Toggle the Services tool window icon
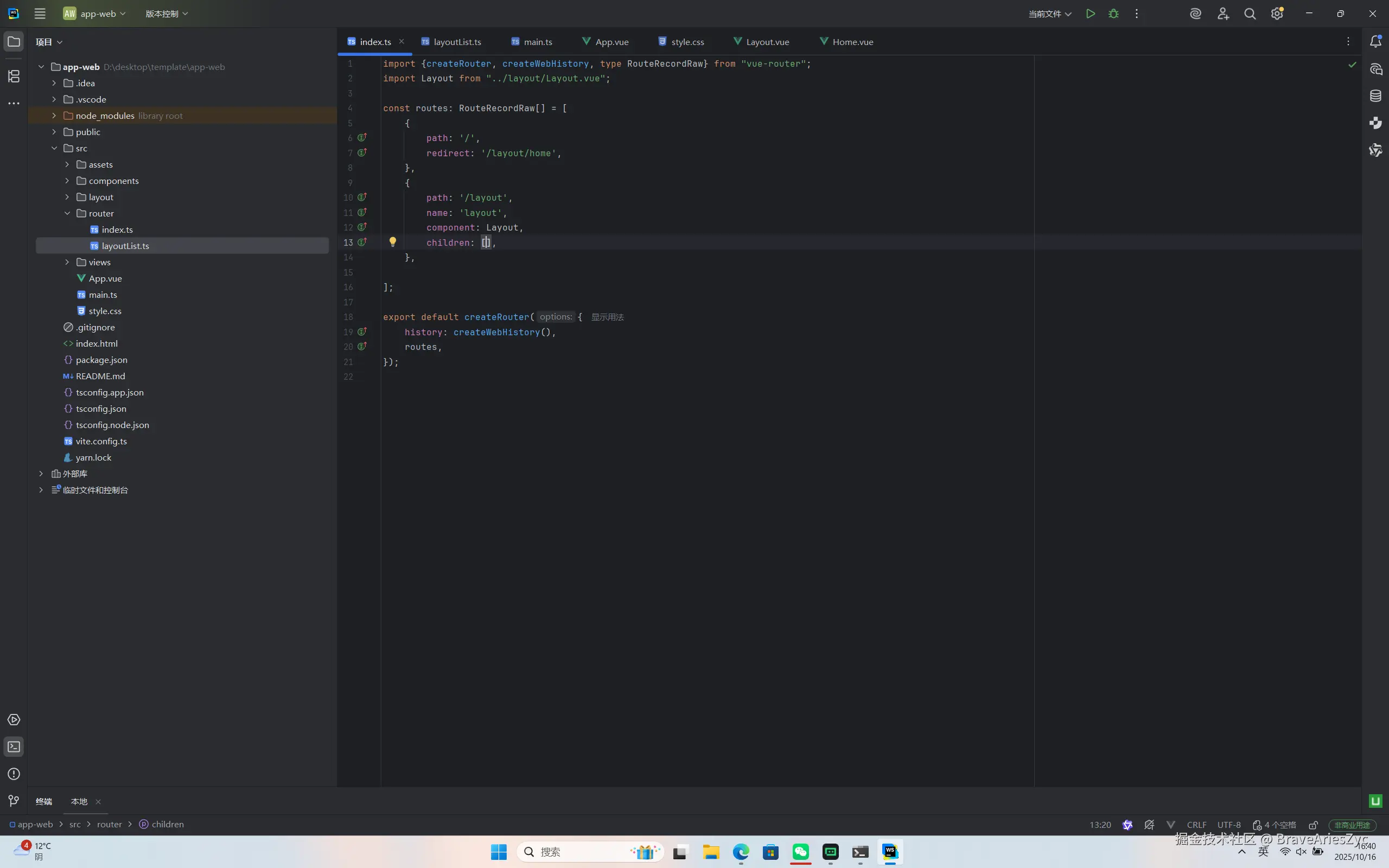Screen dimensions: 1389x868 tap(14, 719)
